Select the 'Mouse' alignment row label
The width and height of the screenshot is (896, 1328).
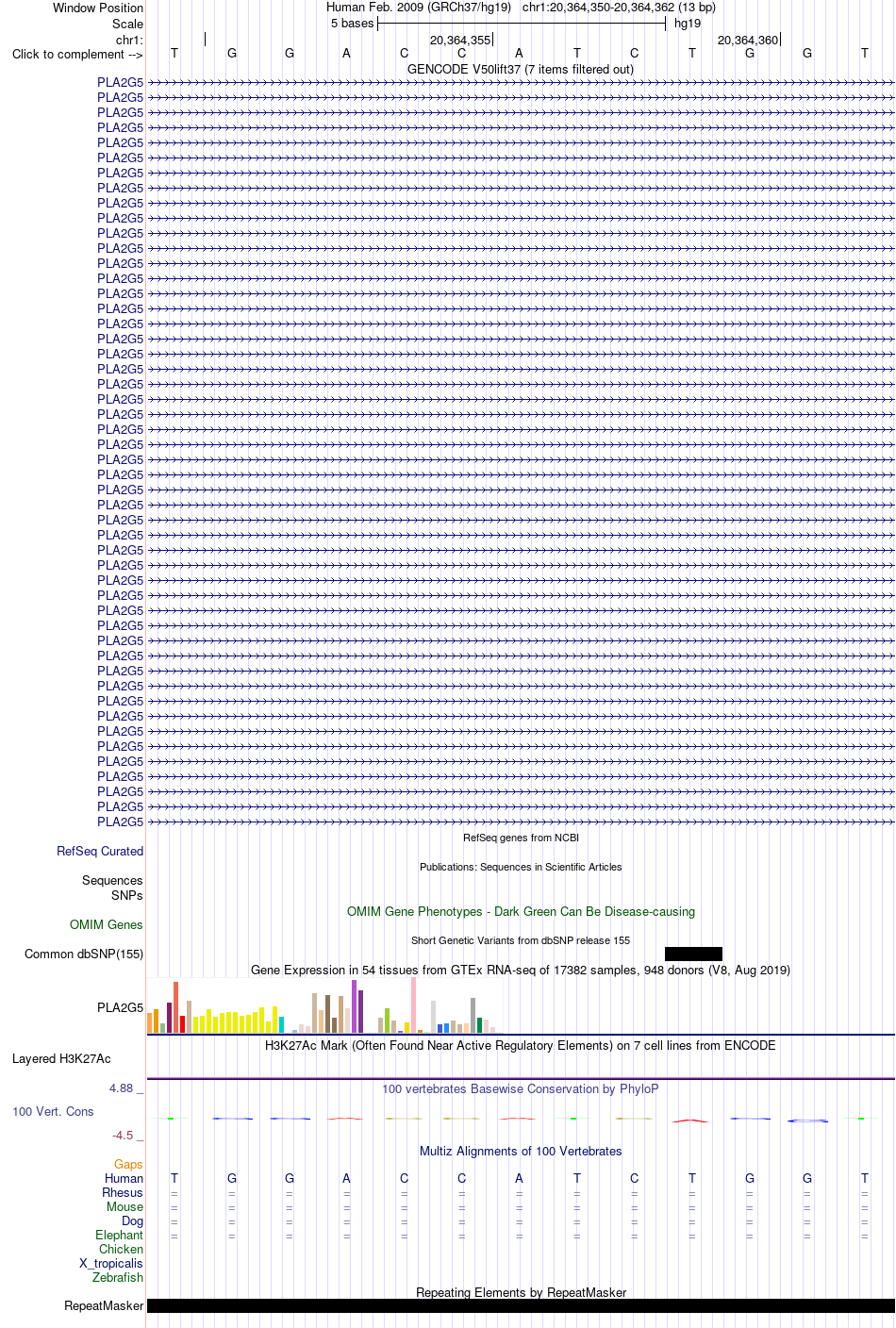point(125,1206)
